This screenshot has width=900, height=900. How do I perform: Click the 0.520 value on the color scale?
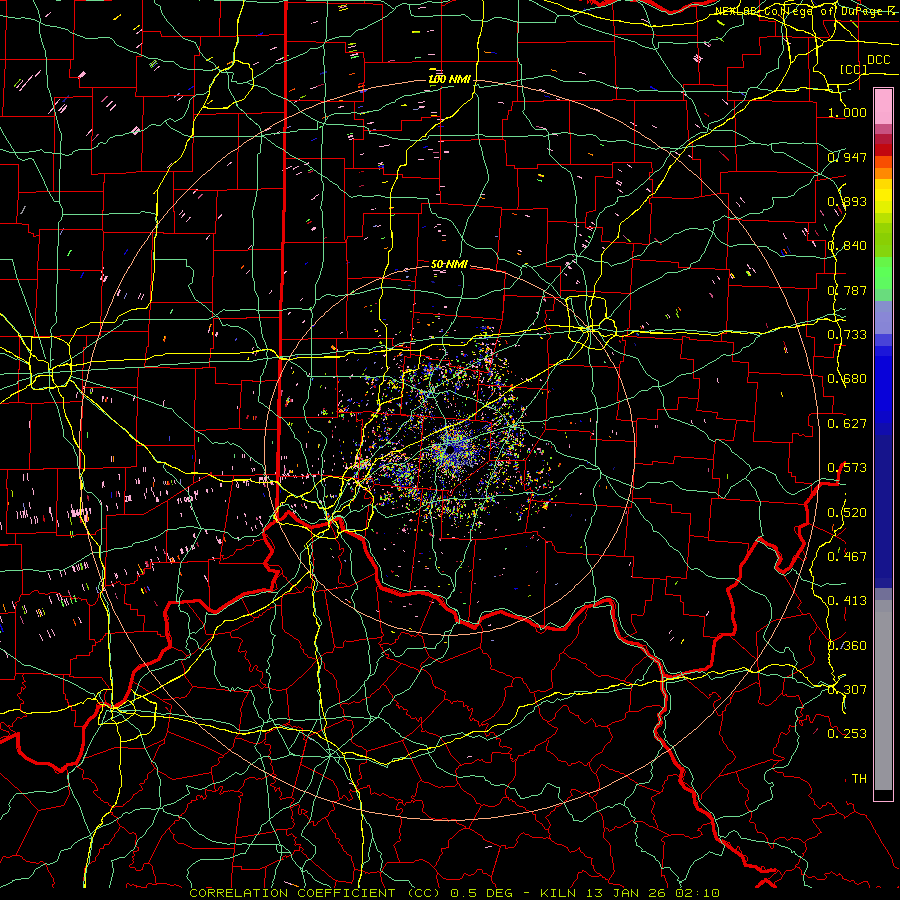click(847, 512)
